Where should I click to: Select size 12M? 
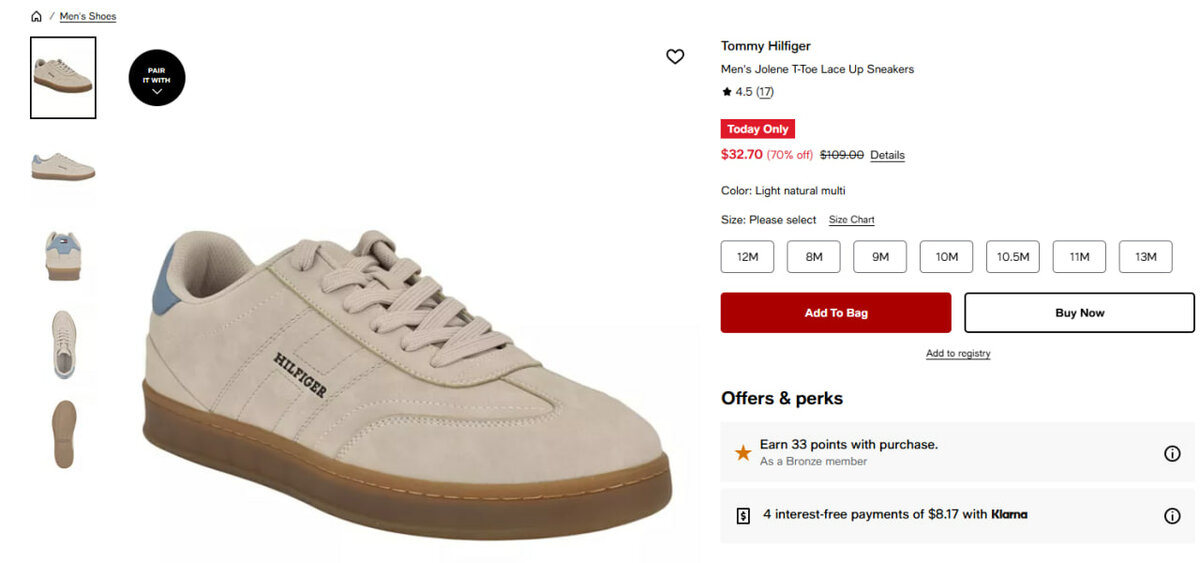747,257
